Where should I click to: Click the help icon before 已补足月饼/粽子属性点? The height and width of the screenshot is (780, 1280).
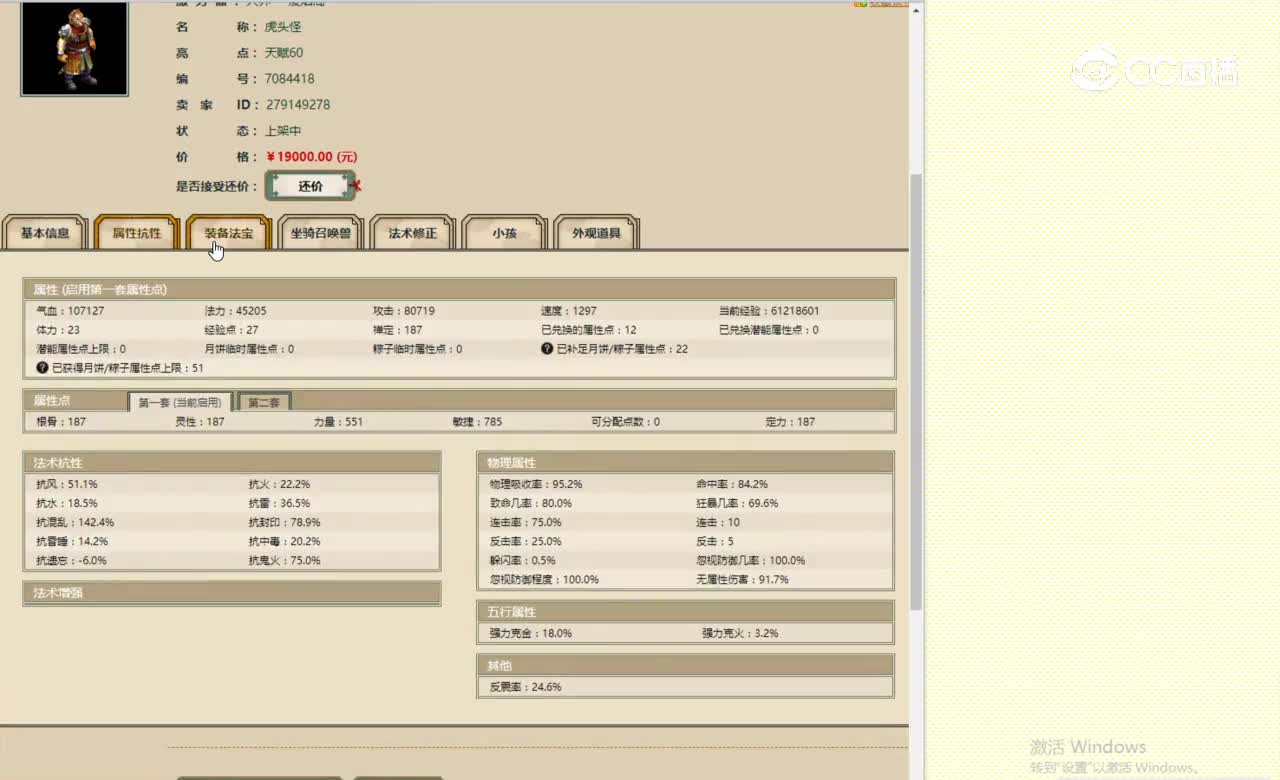click(x=547, y=349)
